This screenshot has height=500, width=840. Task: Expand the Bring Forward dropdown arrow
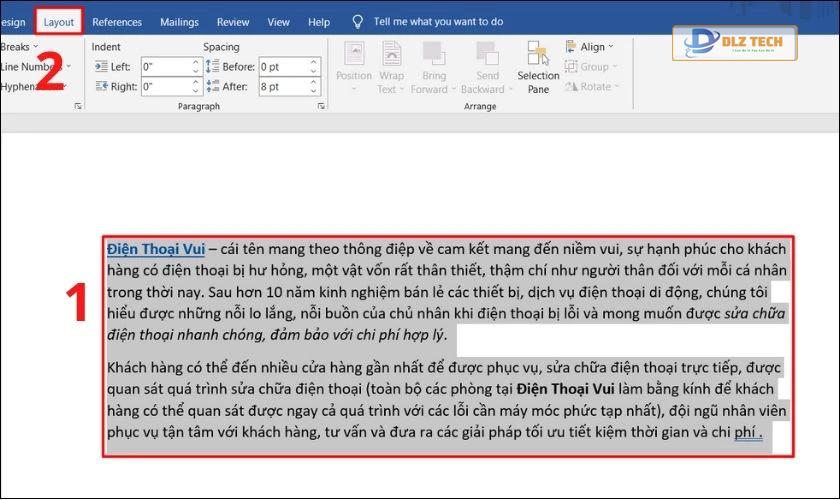pos(453,89)
